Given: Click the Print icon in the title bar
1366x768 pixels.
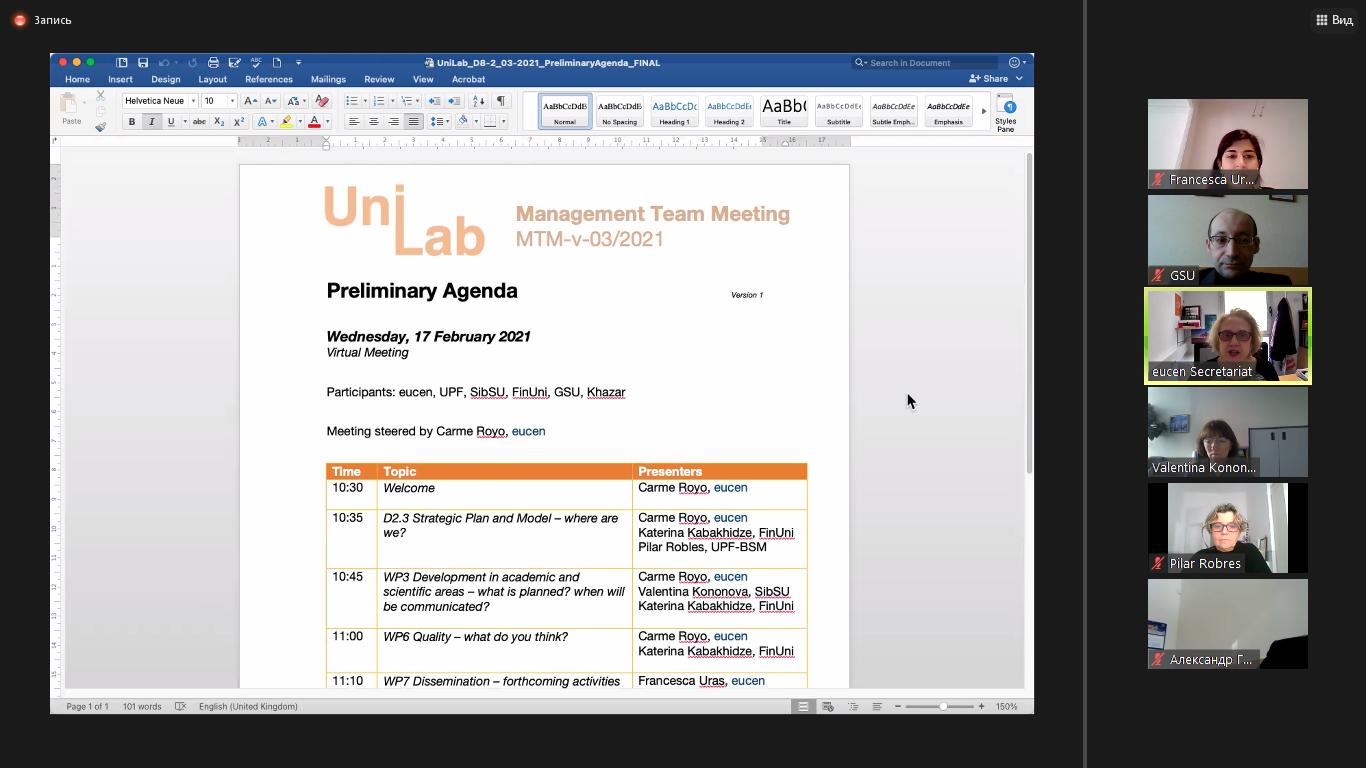Looking at the screenshot, I should [x=213, y=63].
